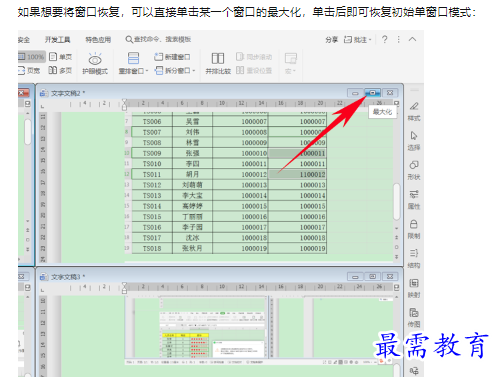Collapse the ribbon with the chevron
The width and height of the screenshot is (497, 377).
[x=412, y=39]
